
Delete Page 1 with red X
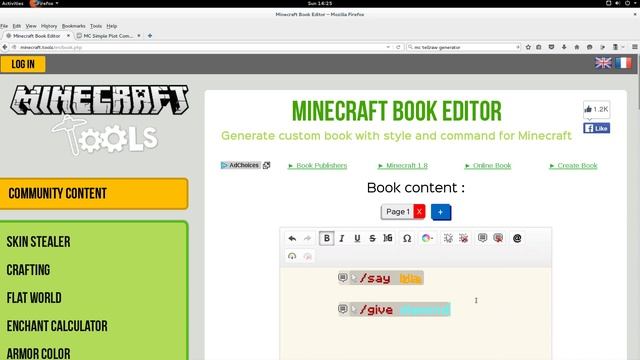(419, 212)
